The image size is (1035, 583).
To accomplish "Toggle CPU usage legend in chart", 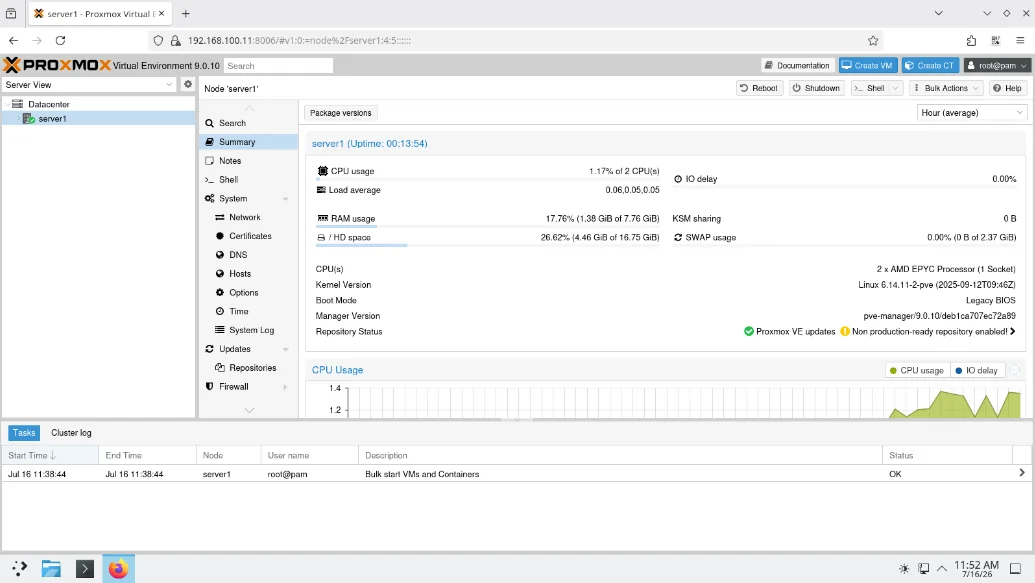I will pyautogui.click(x=917, y=370).
